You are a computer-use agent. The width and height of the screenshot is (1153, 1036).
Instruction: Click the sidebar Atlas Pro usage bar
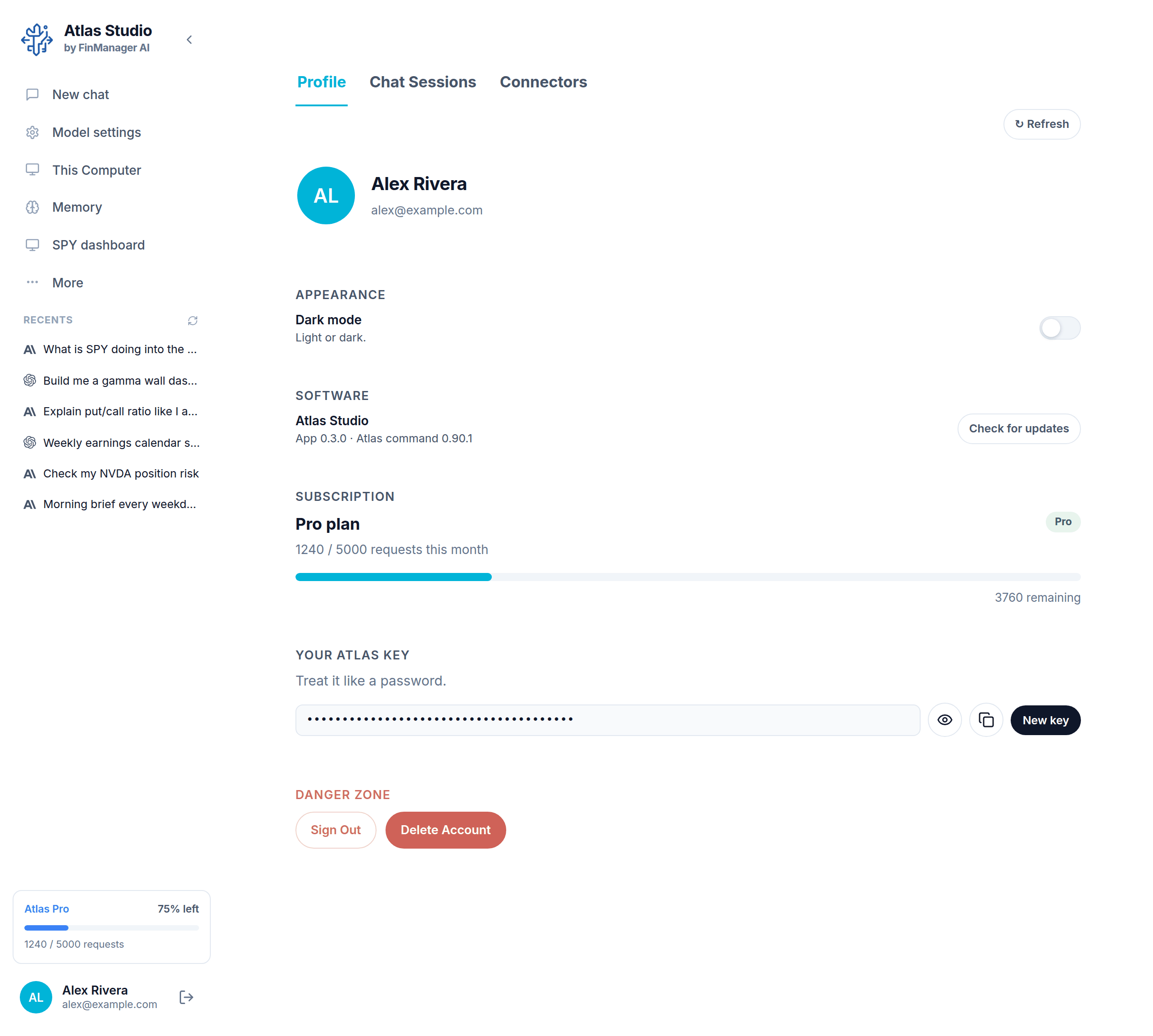[x=112, y=928]
